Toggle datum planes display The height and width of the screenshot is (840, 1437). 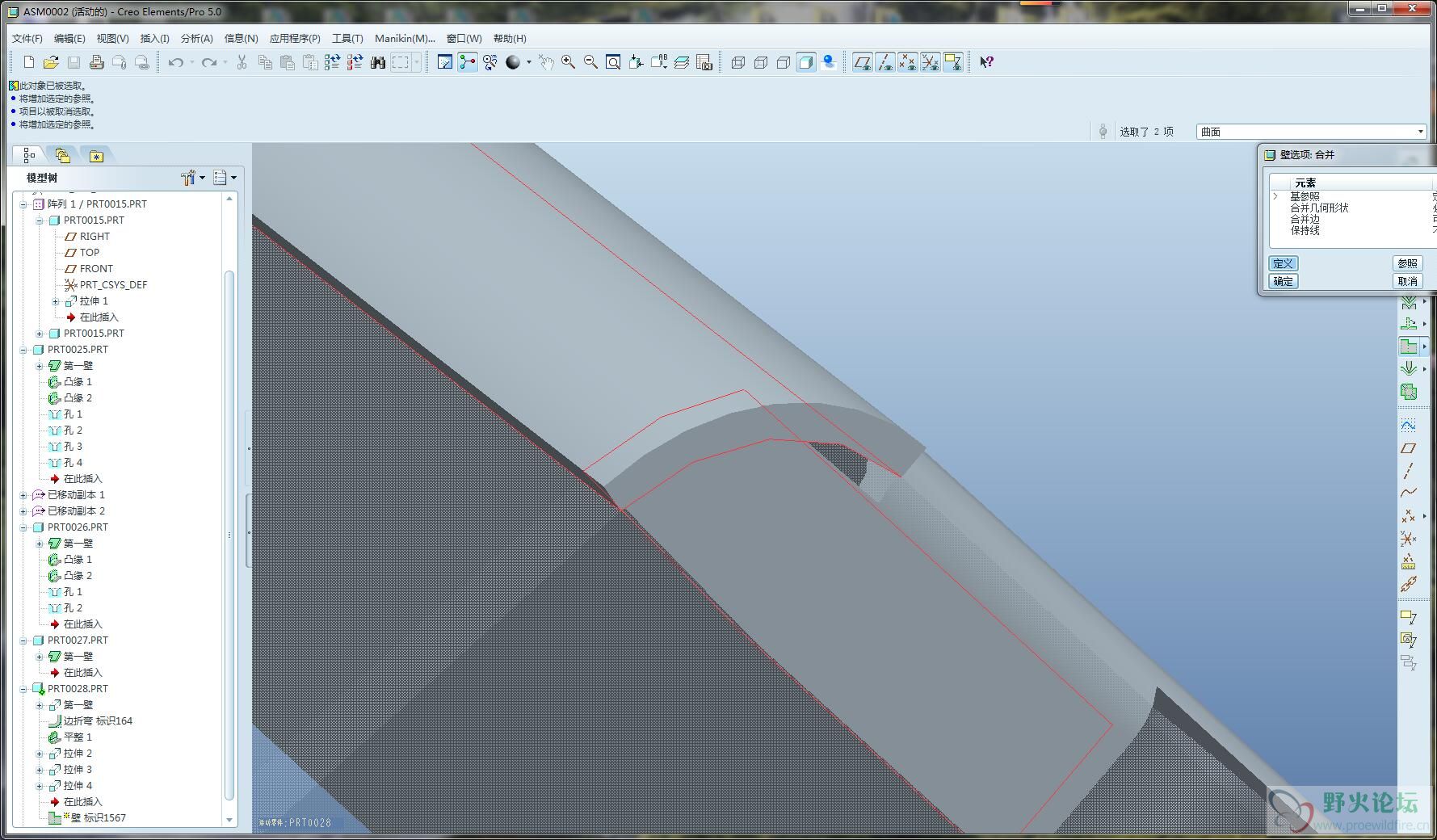863,62
